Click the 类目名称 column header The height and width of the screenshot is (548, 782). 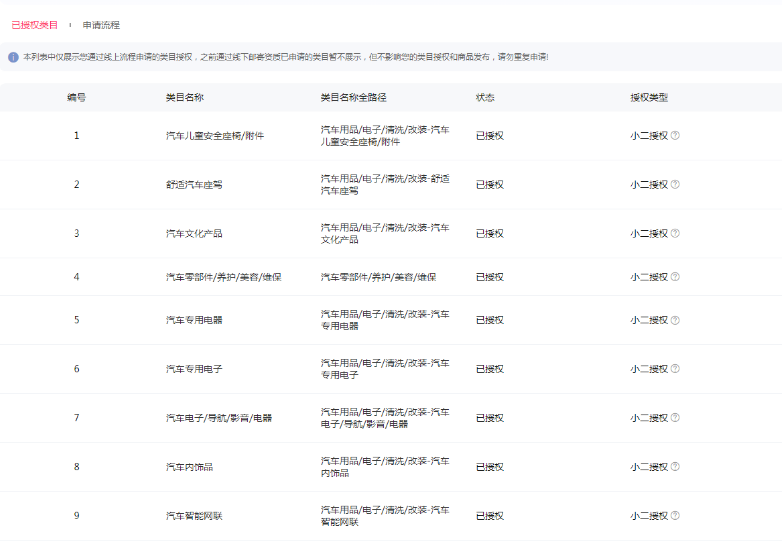click(185, 98)
